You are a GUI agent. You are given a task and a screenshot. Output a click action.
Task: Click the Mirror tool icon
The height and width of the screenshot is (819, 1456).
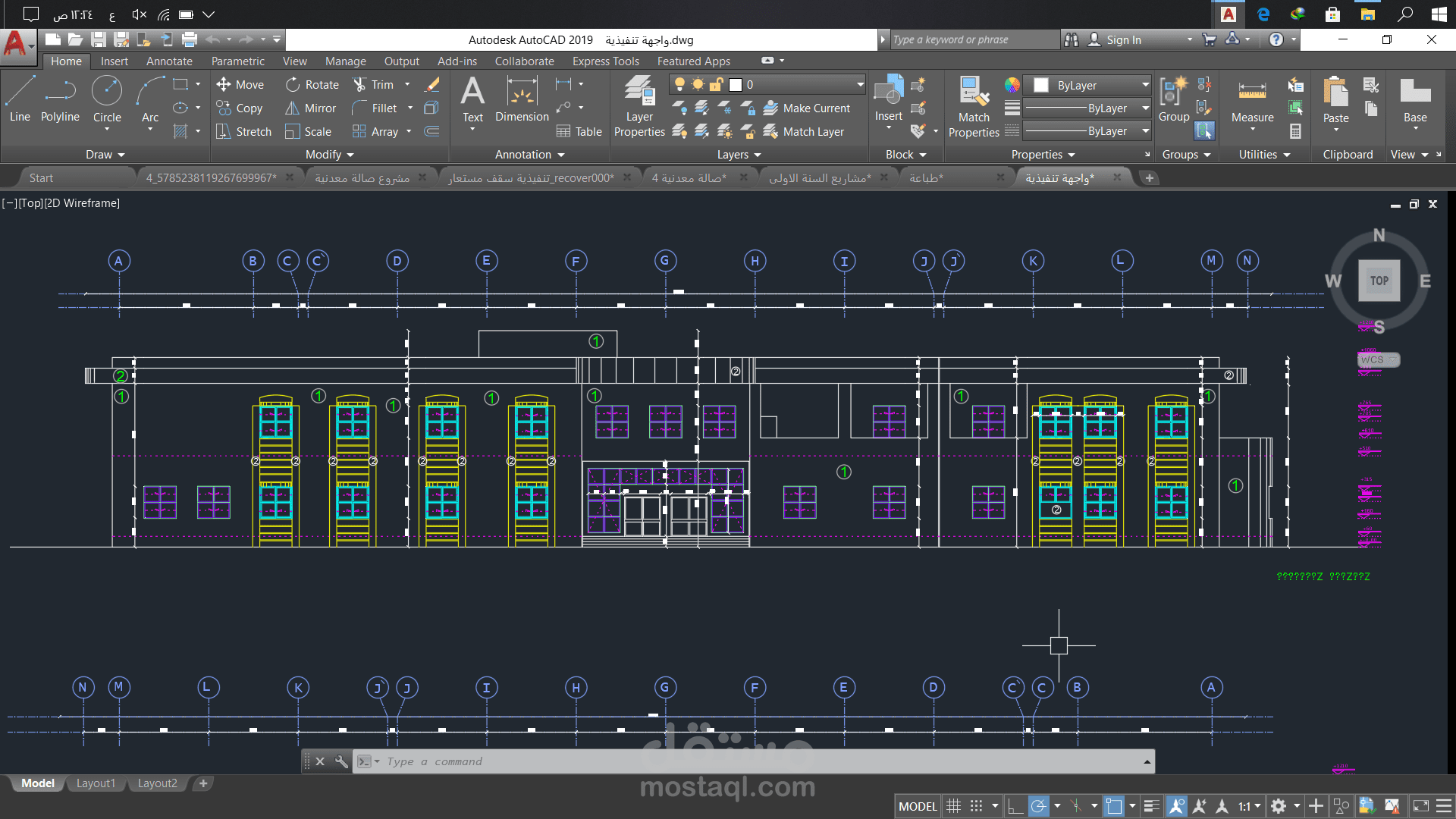click(293, 108)
